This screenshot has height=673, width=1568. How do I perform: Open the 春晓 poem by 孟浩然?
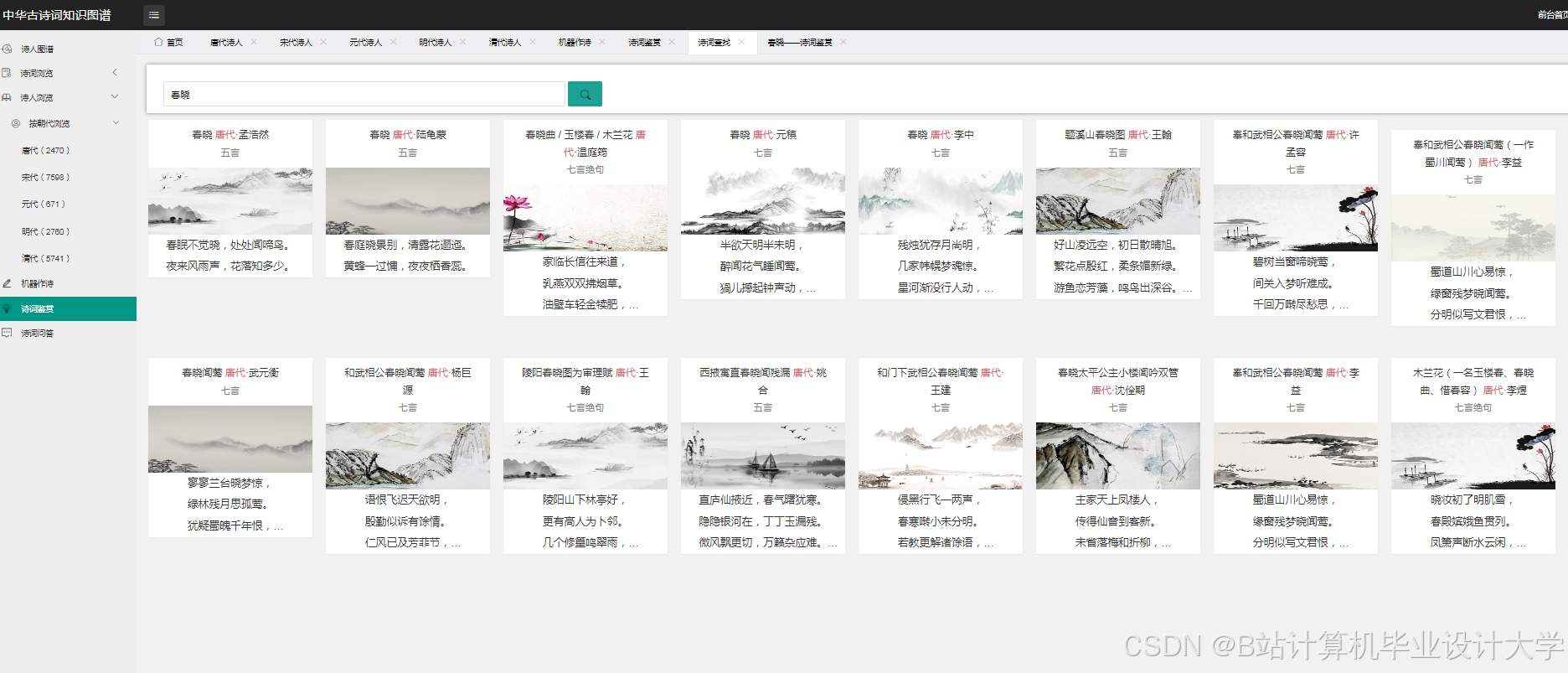(x=230, y=134)
